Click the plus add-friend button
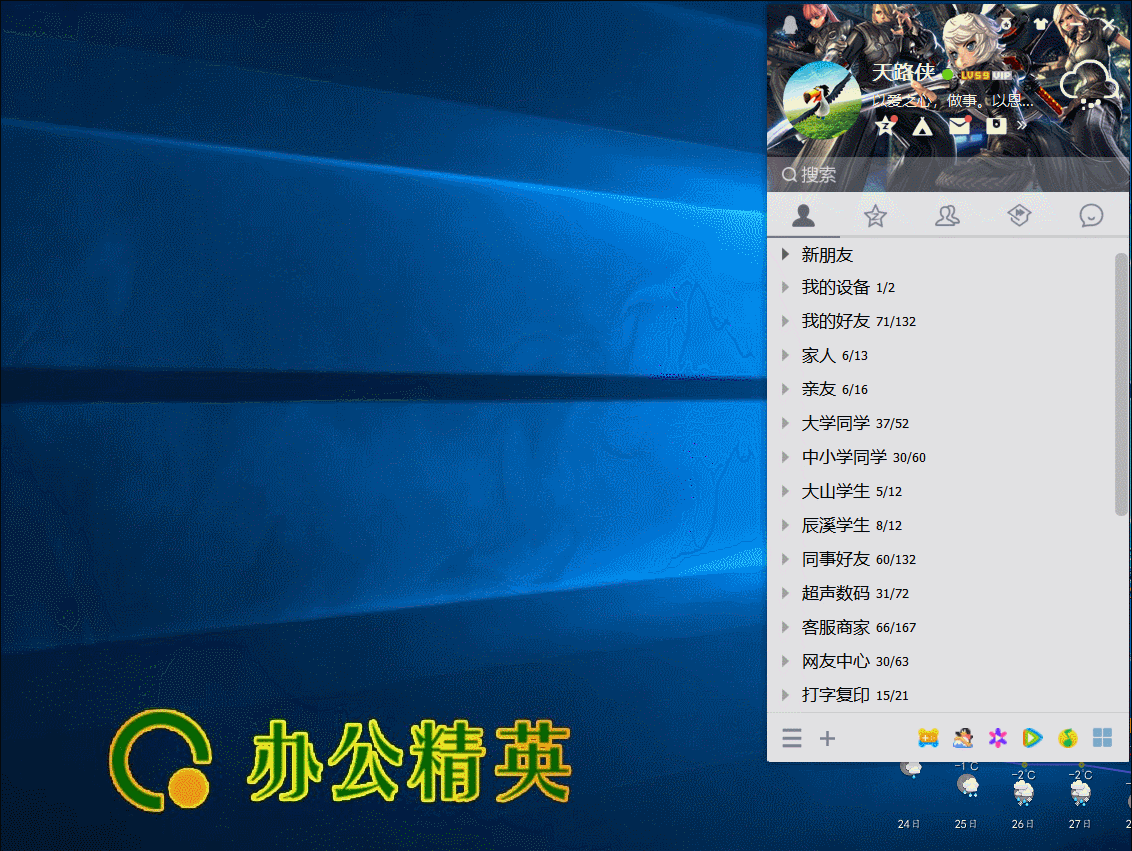Image resolution: width=1132 pixels, height=851 pixels. tap(827, 738)
